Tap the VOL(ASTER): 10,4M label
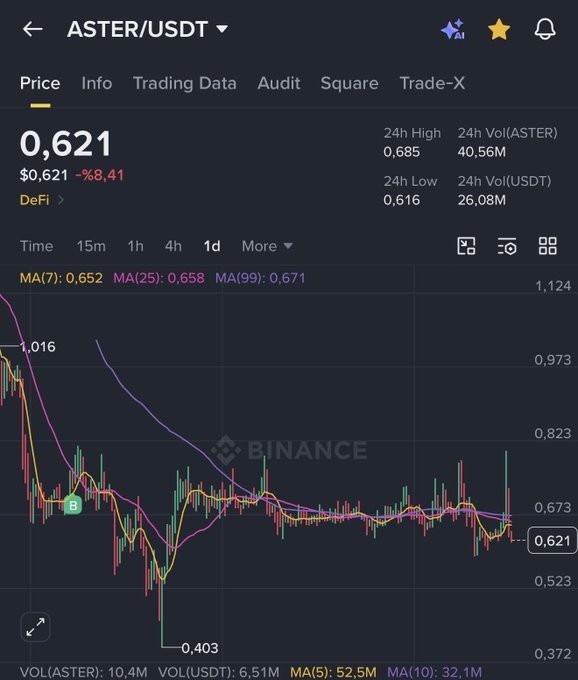 [x=84, y=672]
